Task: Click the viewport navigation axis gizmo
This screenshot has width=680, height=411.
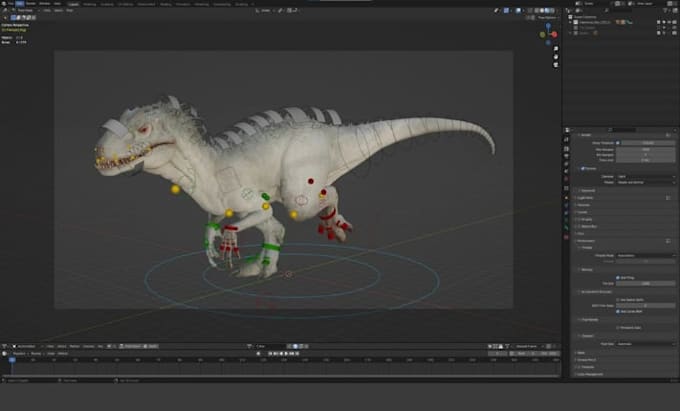Action: [549, 34]
